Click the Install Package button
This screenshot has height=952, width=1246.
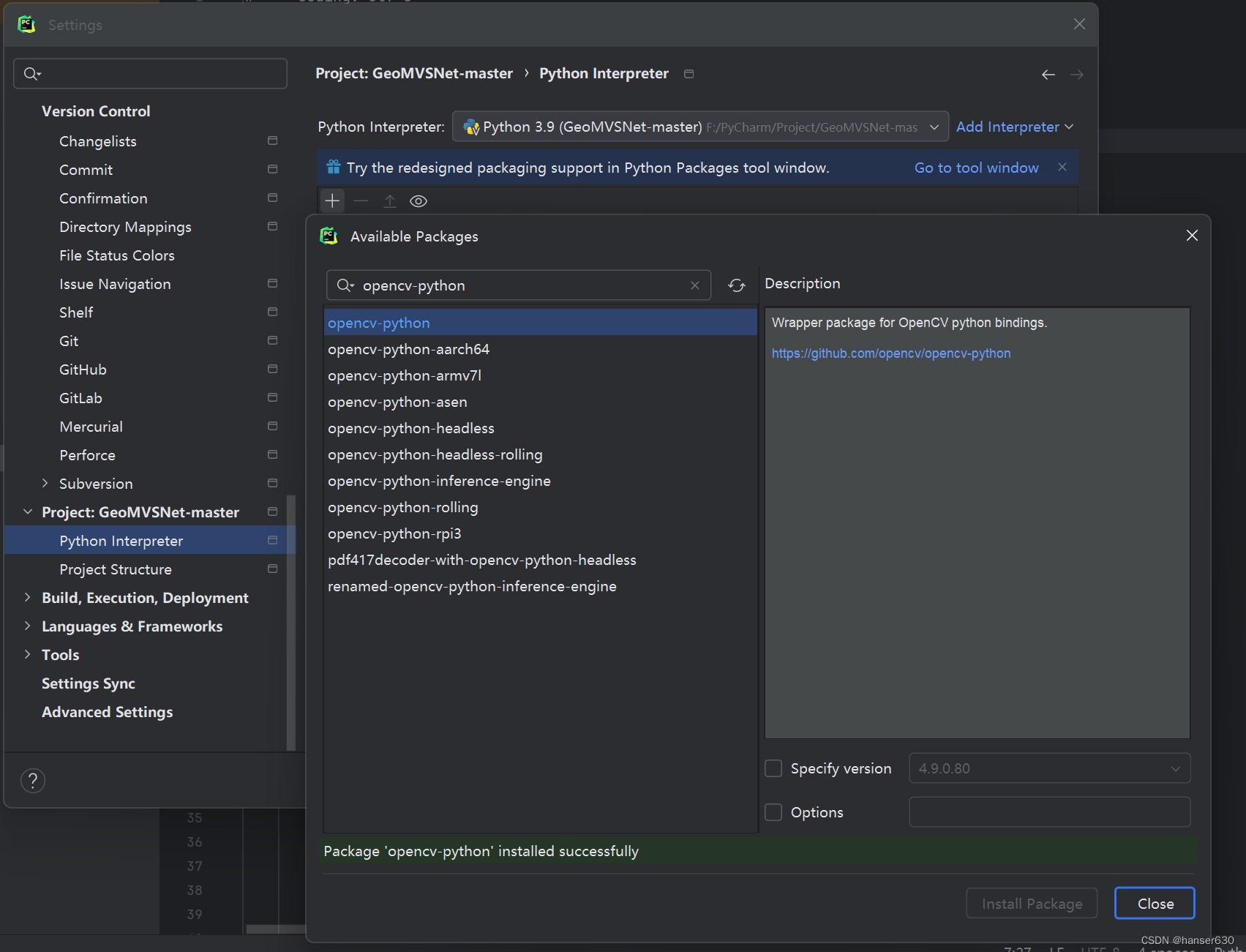[1032, 904]
